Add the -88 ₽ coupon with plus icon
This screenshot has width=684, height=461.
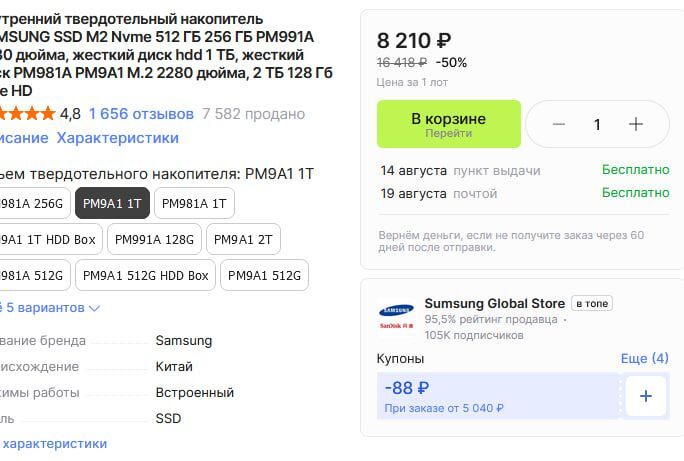(646, 396)
